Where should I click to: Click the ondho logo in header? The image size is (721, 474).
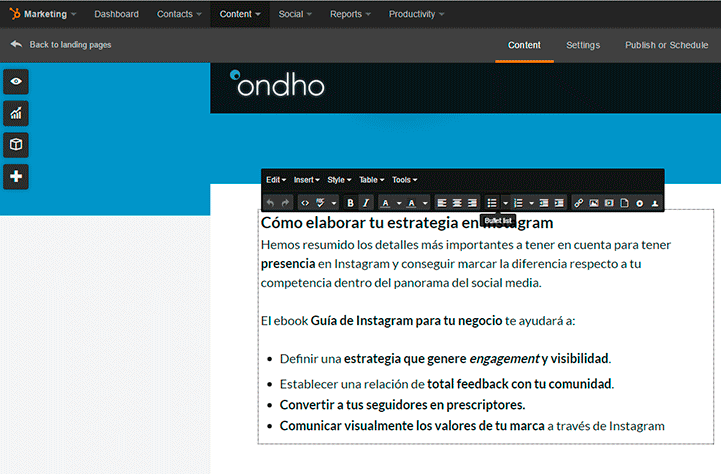[x=277, y=84]
